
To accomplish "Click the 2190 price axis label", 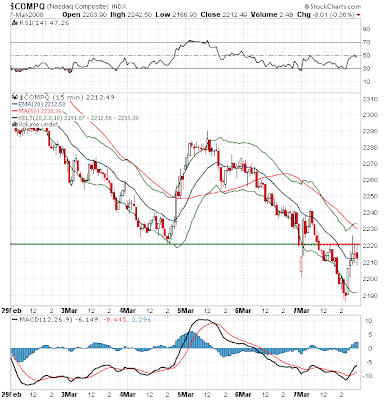I will [x=370, y=296].
